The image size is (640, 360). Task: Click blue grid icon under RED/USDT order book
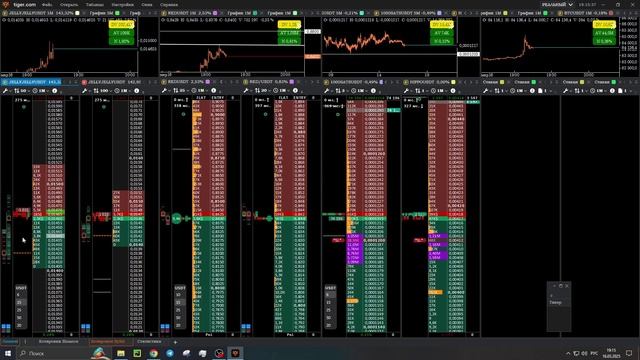pyautogui.click(x=246, y=327)
